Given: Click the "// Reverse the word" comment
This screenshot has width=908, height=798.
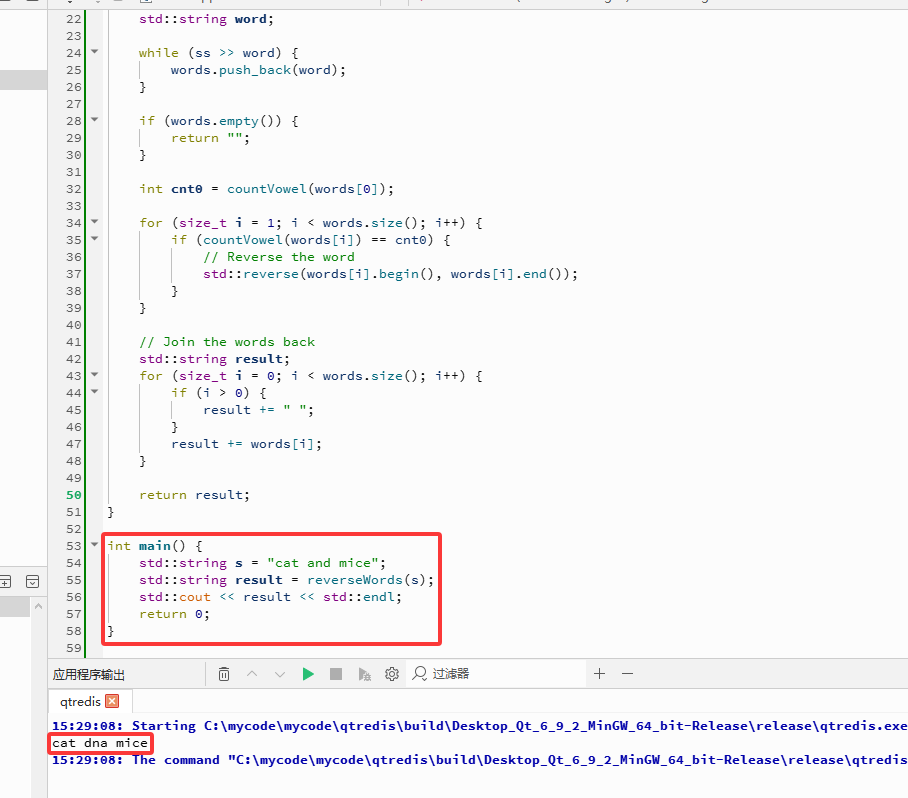Looking at the screenshot, I should (279, 257).
